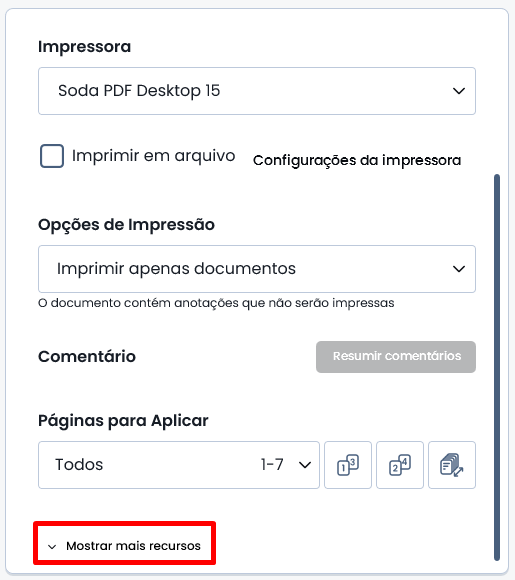
Task: Click the vertical scrollbar on the right edge
Action: [x=497, y=368]
